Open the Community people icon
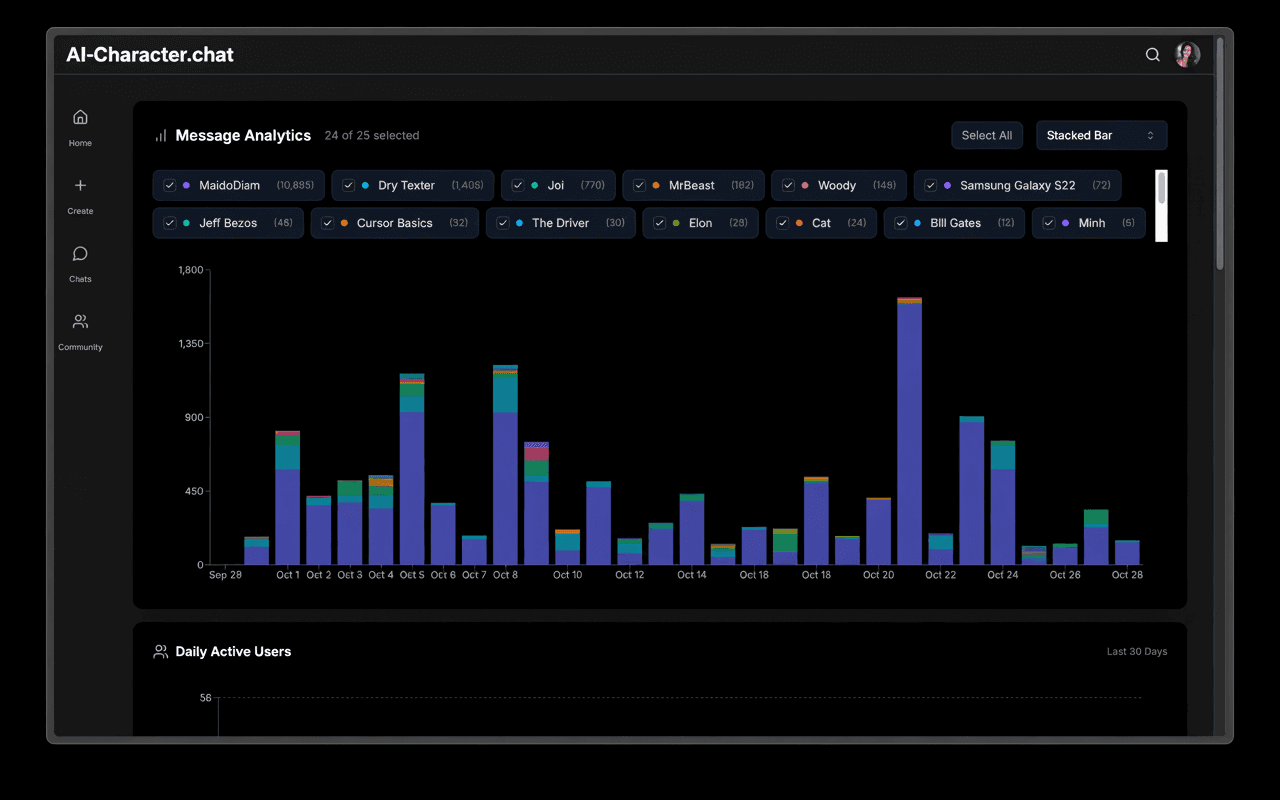The image size is (1280, 800). coord(80,322)
